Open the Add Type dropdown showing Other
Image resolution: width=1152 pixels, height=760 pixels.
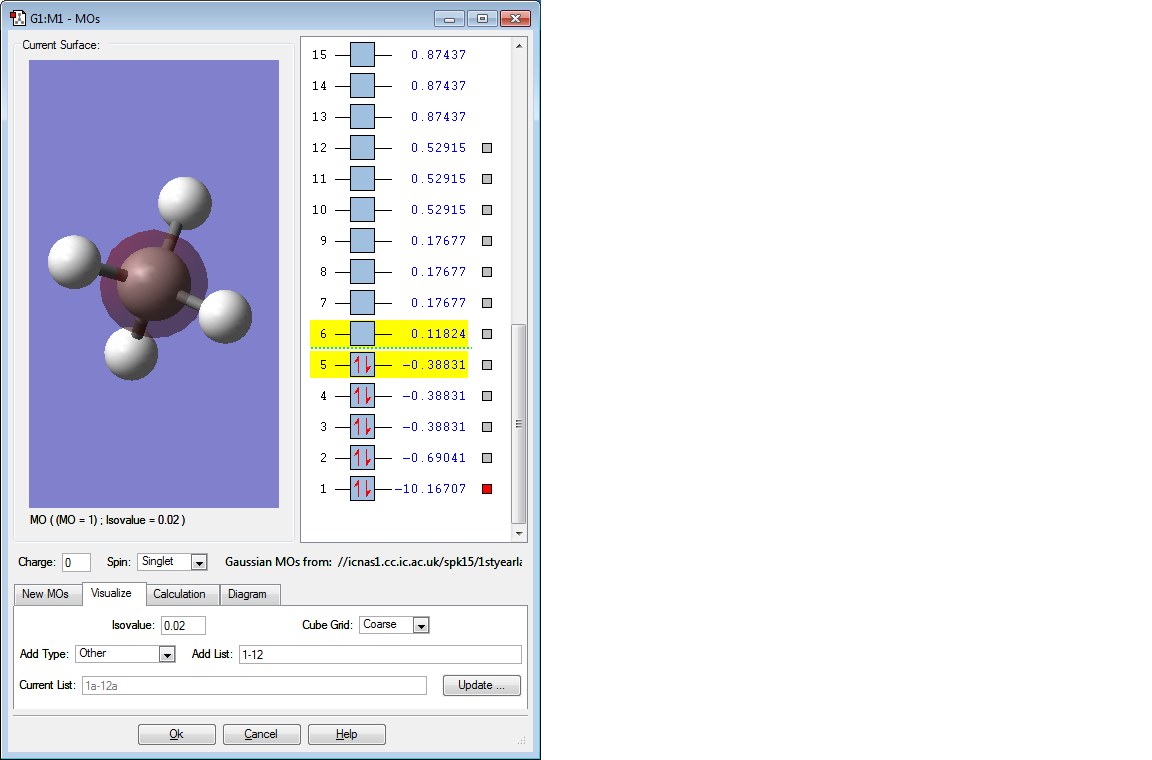(x=166, y=654)
